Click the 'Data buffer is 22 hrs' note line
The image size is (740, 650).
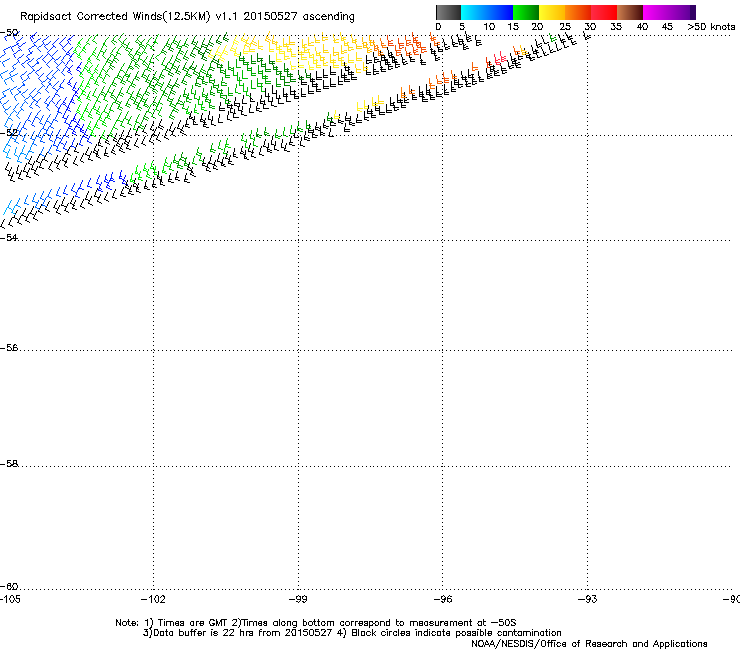coord(352,633)
